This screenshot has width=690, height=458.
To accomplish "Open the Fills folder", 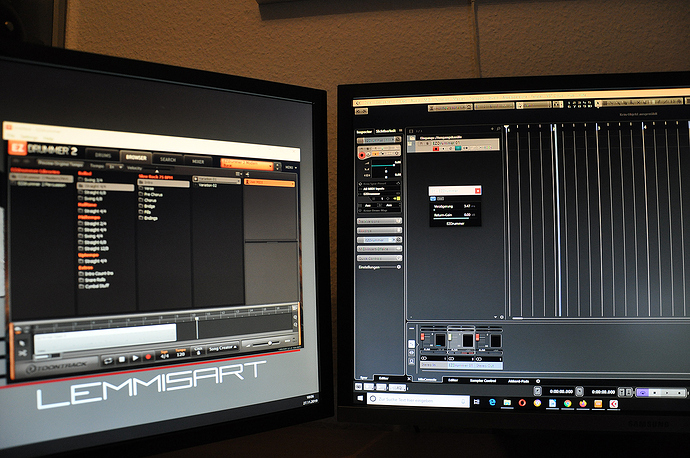I will [x=145, y=212].
